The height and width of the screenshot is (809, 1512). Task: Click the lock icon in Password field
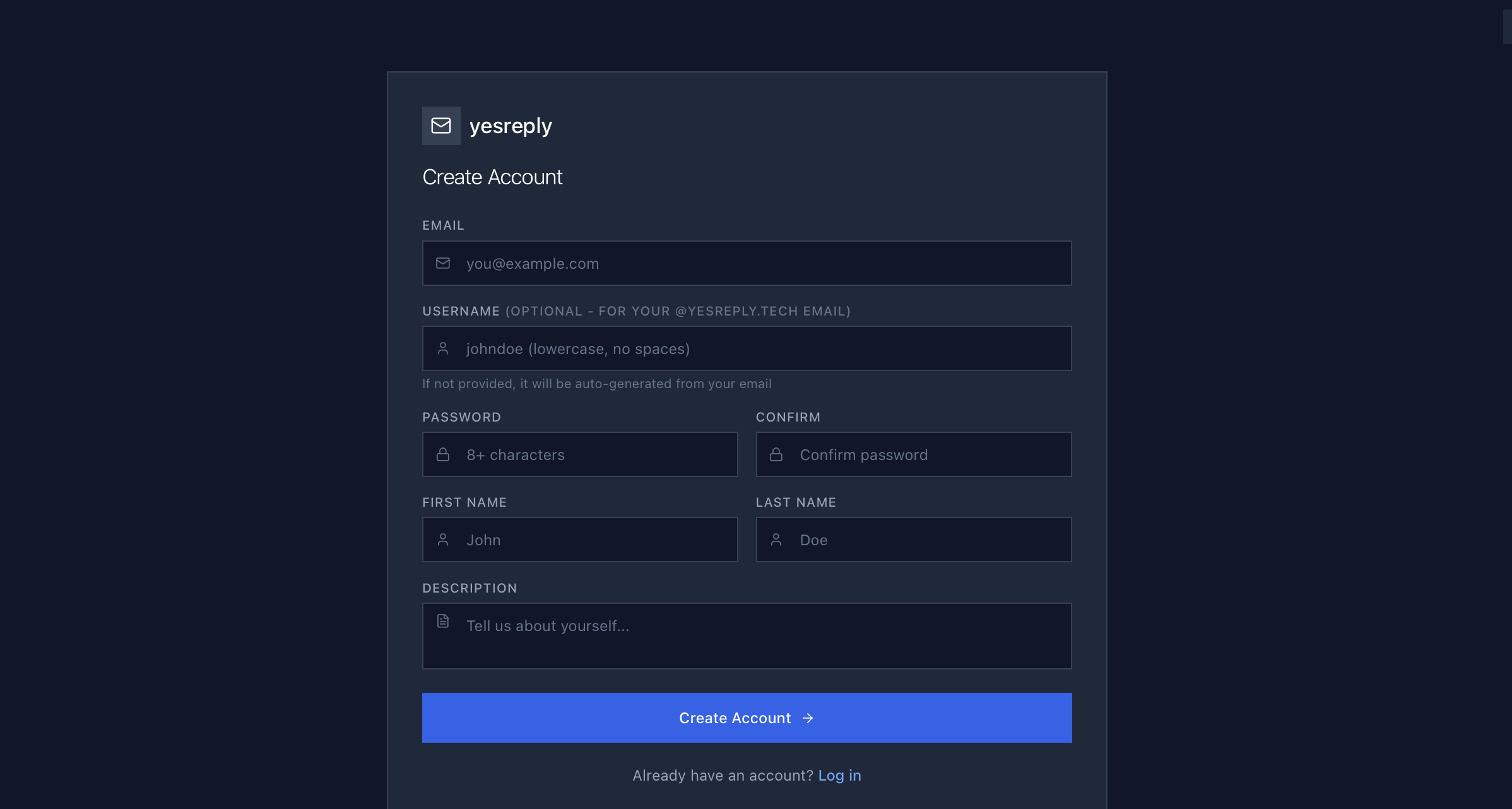click(x=443, y=454)
